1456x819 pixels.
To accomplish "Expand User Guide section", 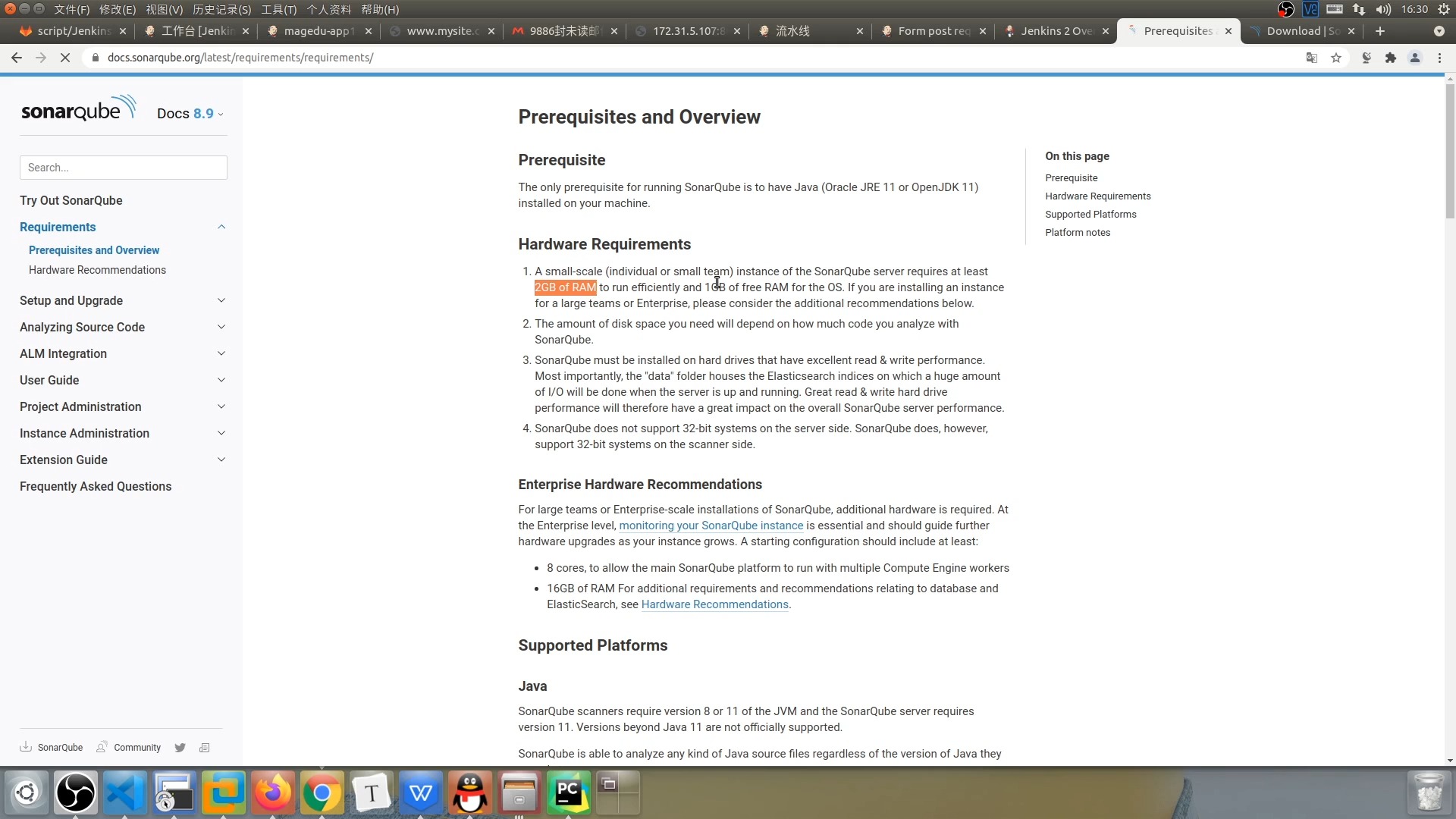I will tap(221, 380).
